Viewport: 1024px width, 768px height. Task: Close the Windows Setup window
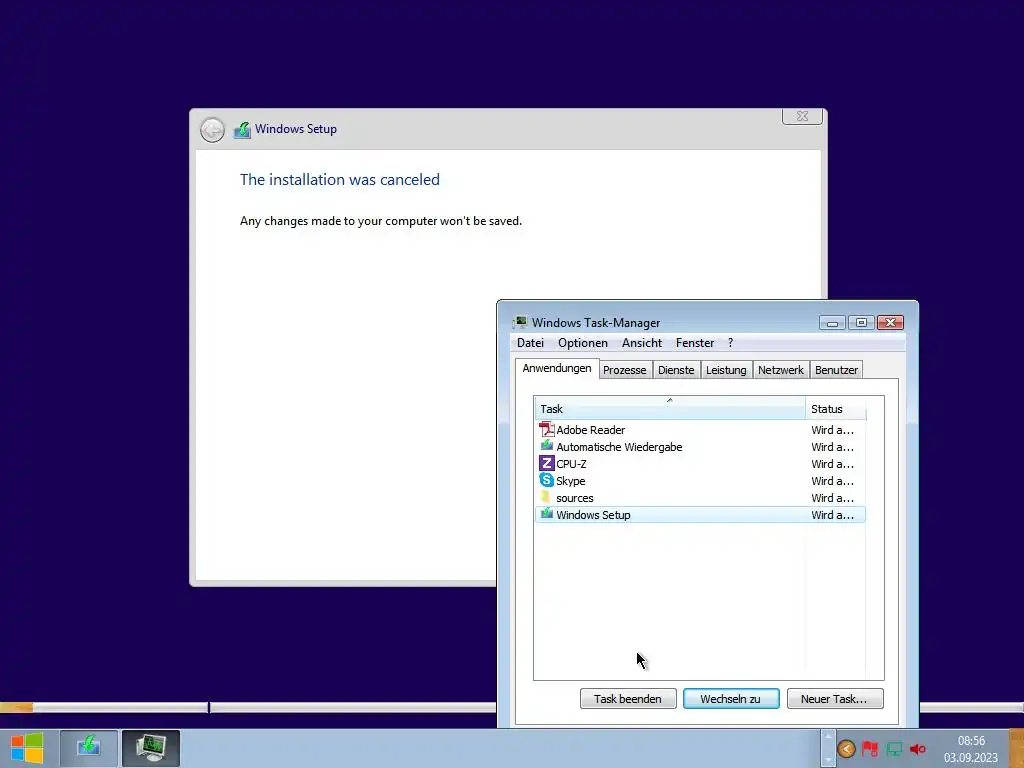tap(803, 116)
